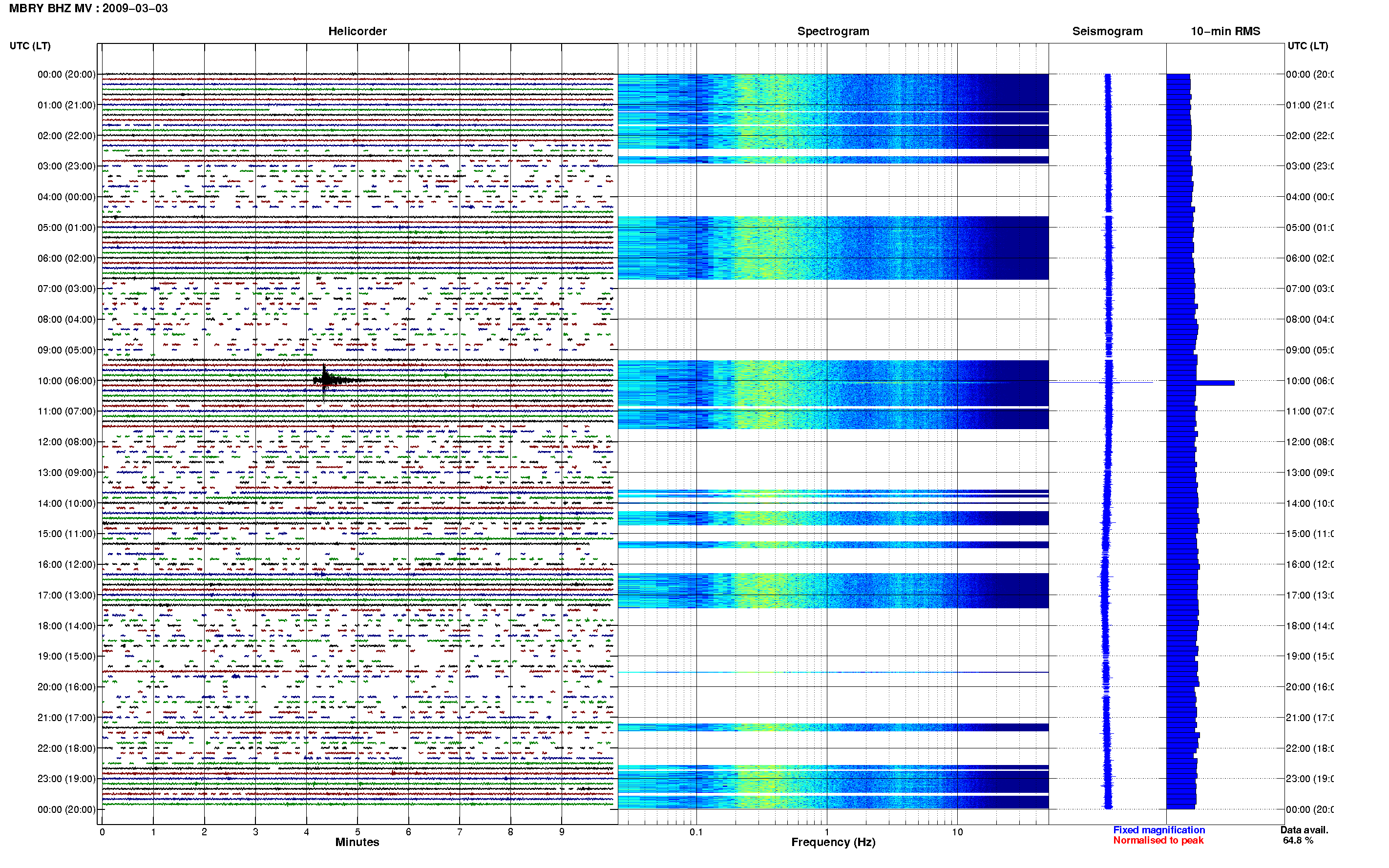Viewport: 1389px width, 868px height.
Task: Click the 10 Hz frequency tick label
Action: point(957,832)
